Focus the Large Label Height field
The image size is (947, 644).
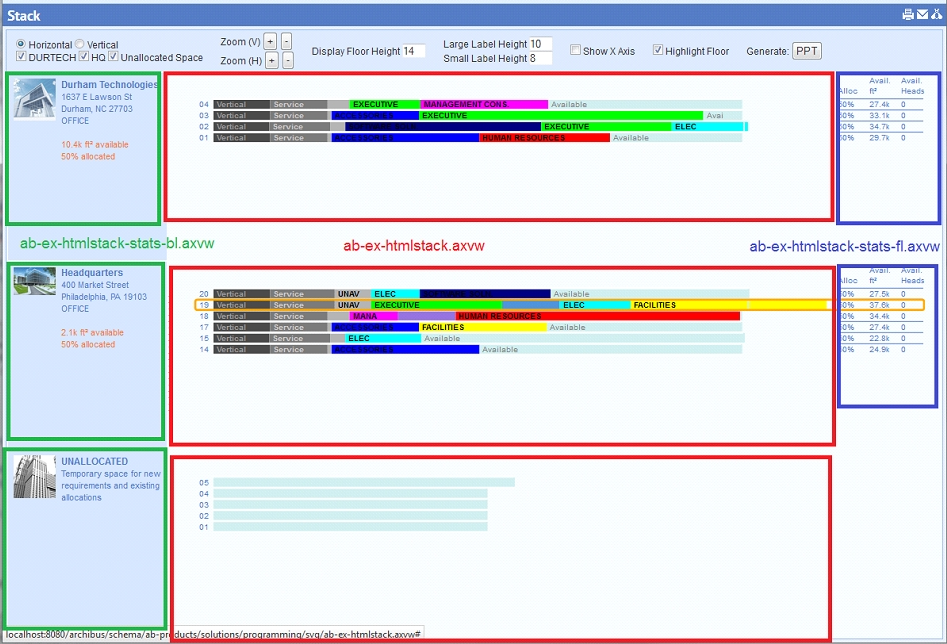pyautogui.click(x=540, y=44)
